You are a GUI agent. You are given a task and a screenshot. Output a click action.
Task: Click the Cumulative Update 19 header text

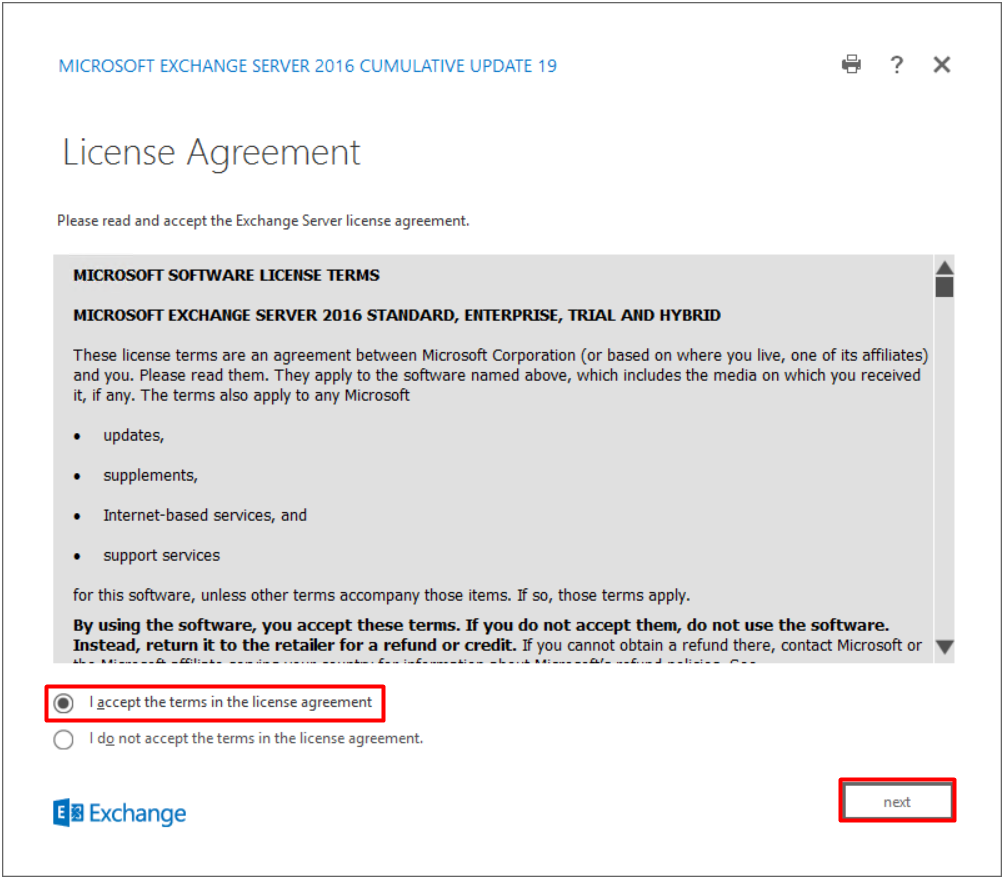click(307, 66)
